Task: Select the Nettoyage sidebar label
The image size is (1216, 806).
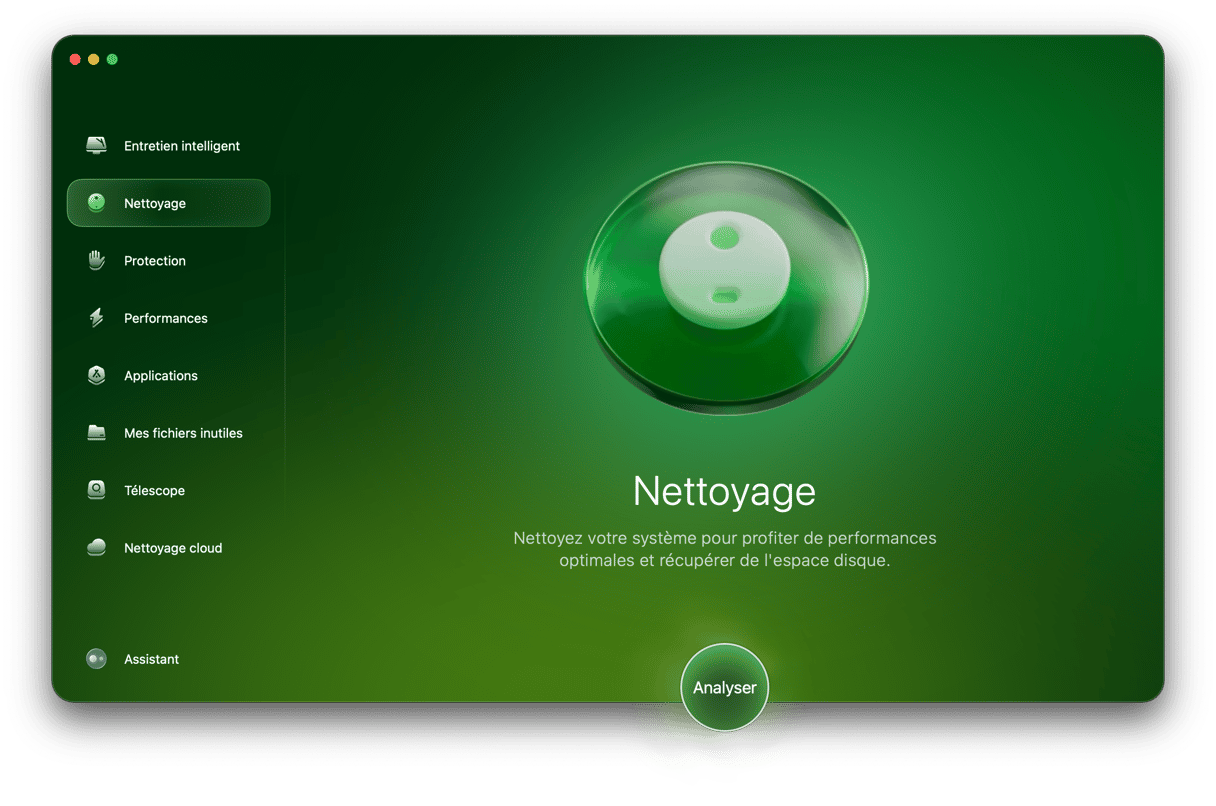Action: [155, 203]
